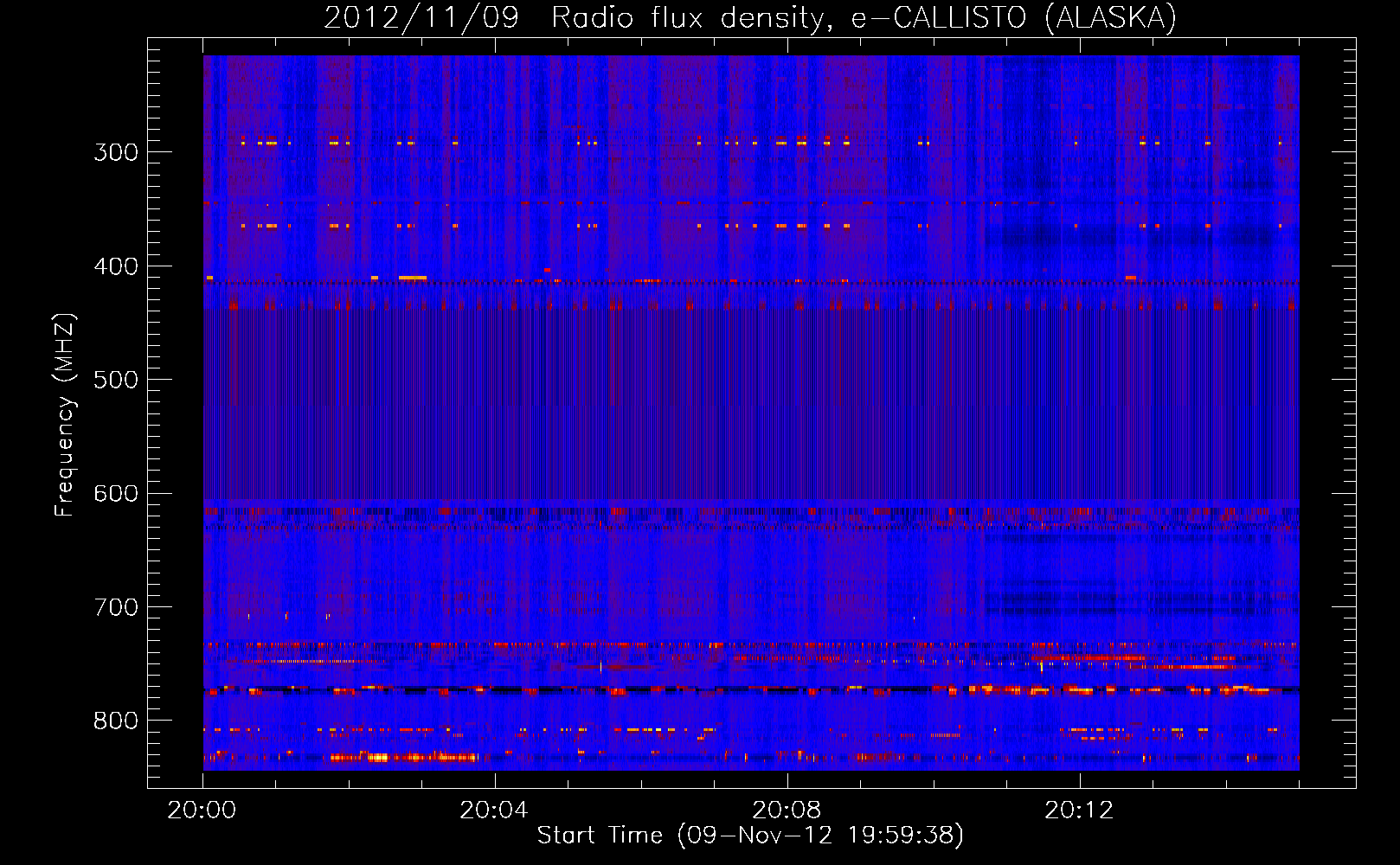The width and height of the screenshot is (1400, 865).
Task: Click the "600" frequency tick label
Action: pos(116,494)
